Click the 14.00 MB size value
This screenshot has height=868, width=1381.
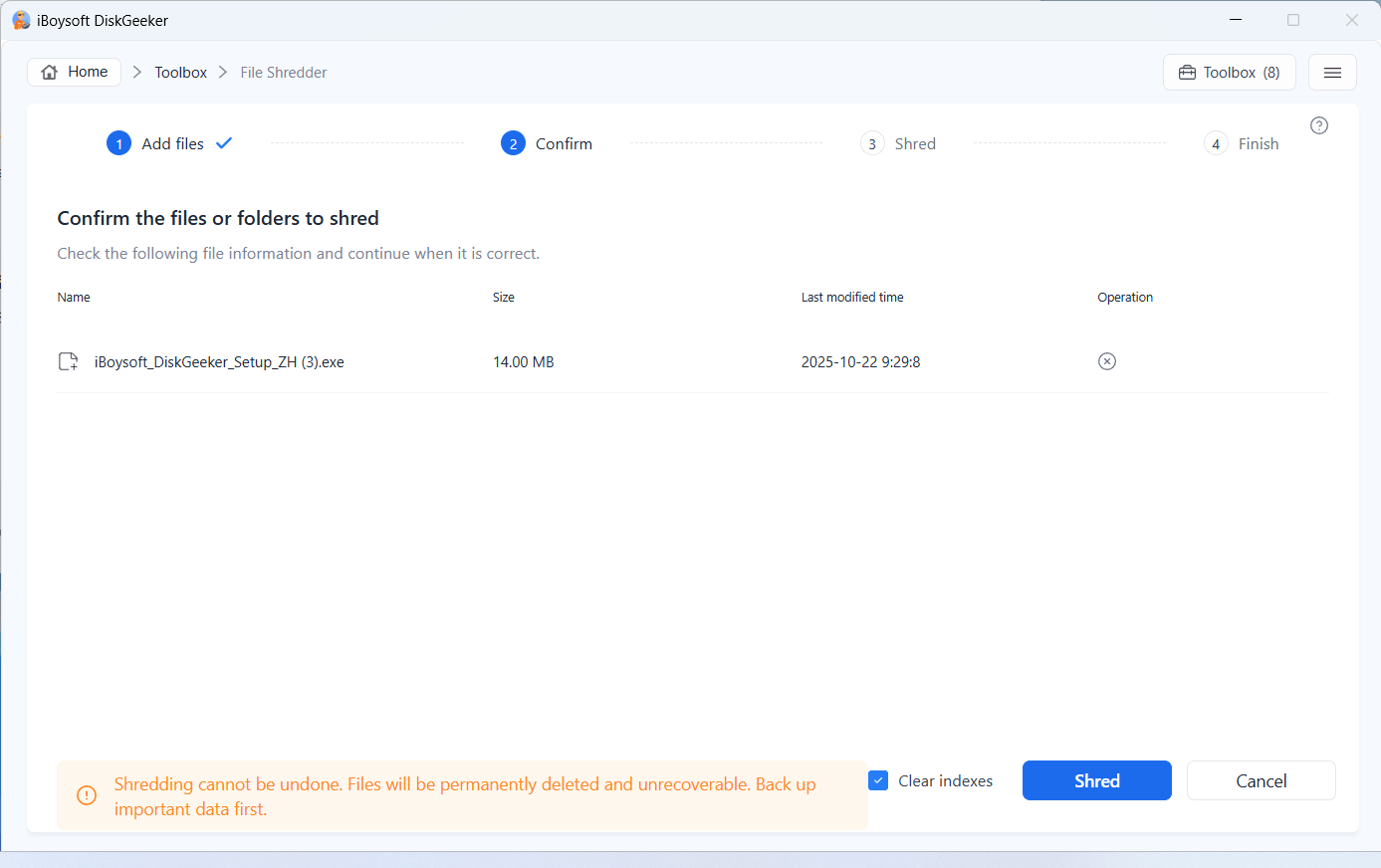pyautogui.click(x=524, y=362)
